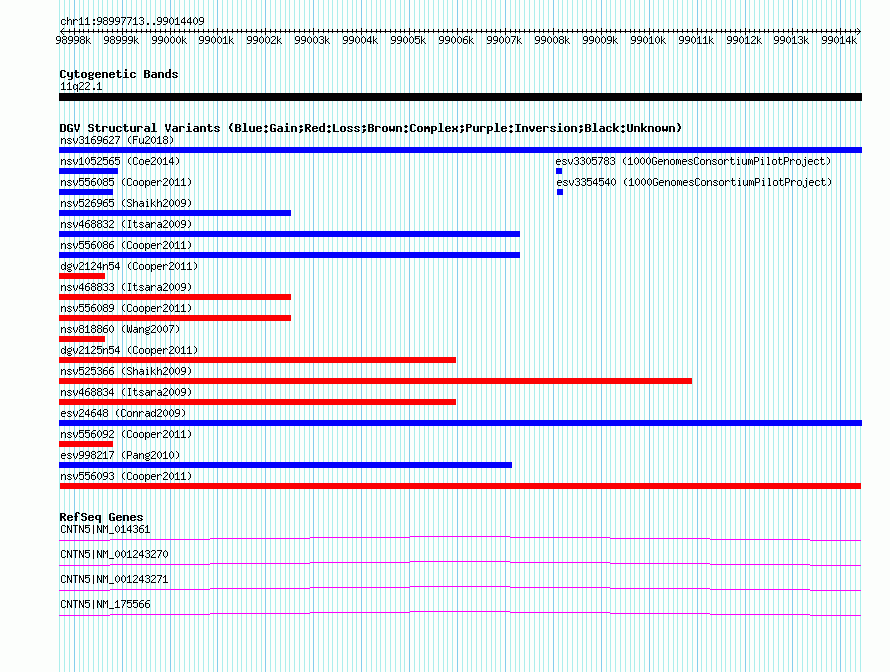Open the nsv525366 (Shaikh2009) label
This screenshot has width=890, height=672.
126,371
